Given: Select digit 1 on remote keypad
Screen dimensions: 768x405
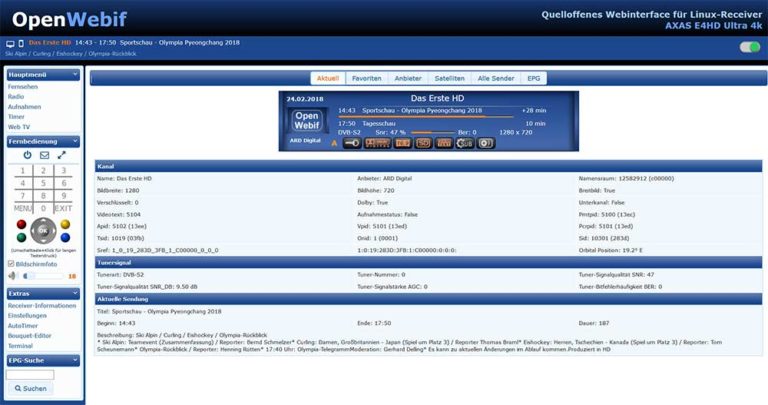Looking at the screenshot, I should coord(23,170).
